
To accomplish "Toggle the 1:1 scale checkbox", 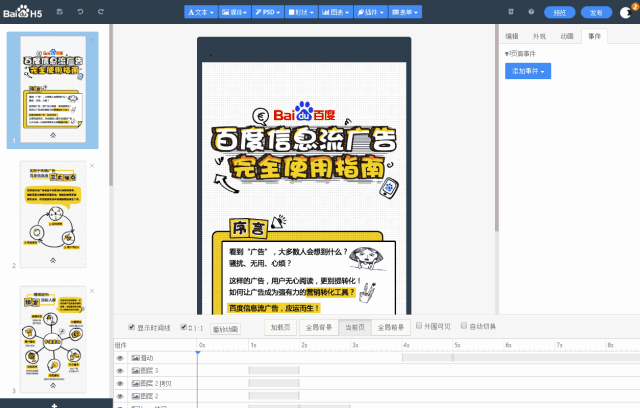I will point(184,327).
